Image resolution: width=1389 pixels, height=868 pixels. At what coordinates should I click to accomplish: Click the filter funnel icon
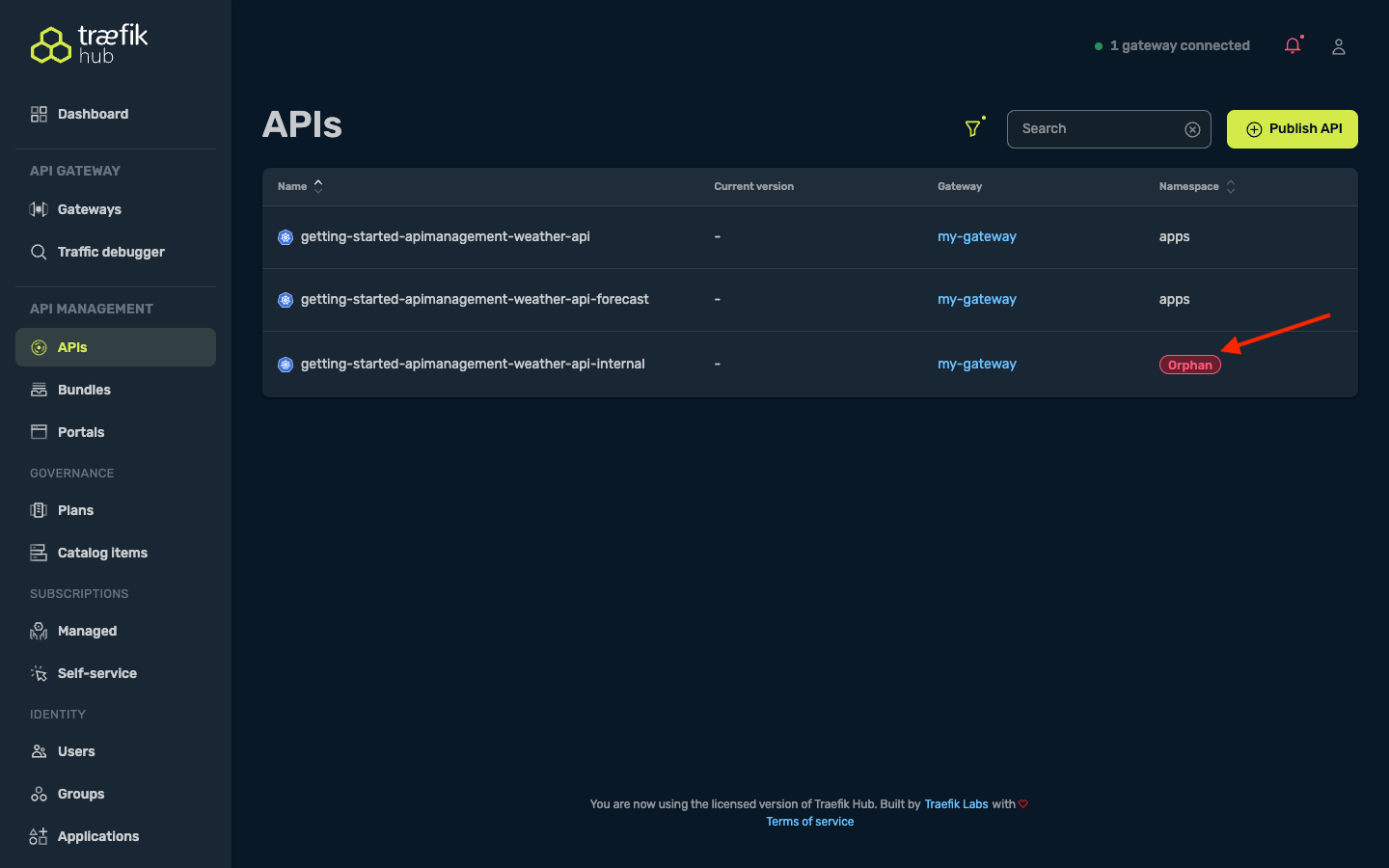tap(973, 128)
